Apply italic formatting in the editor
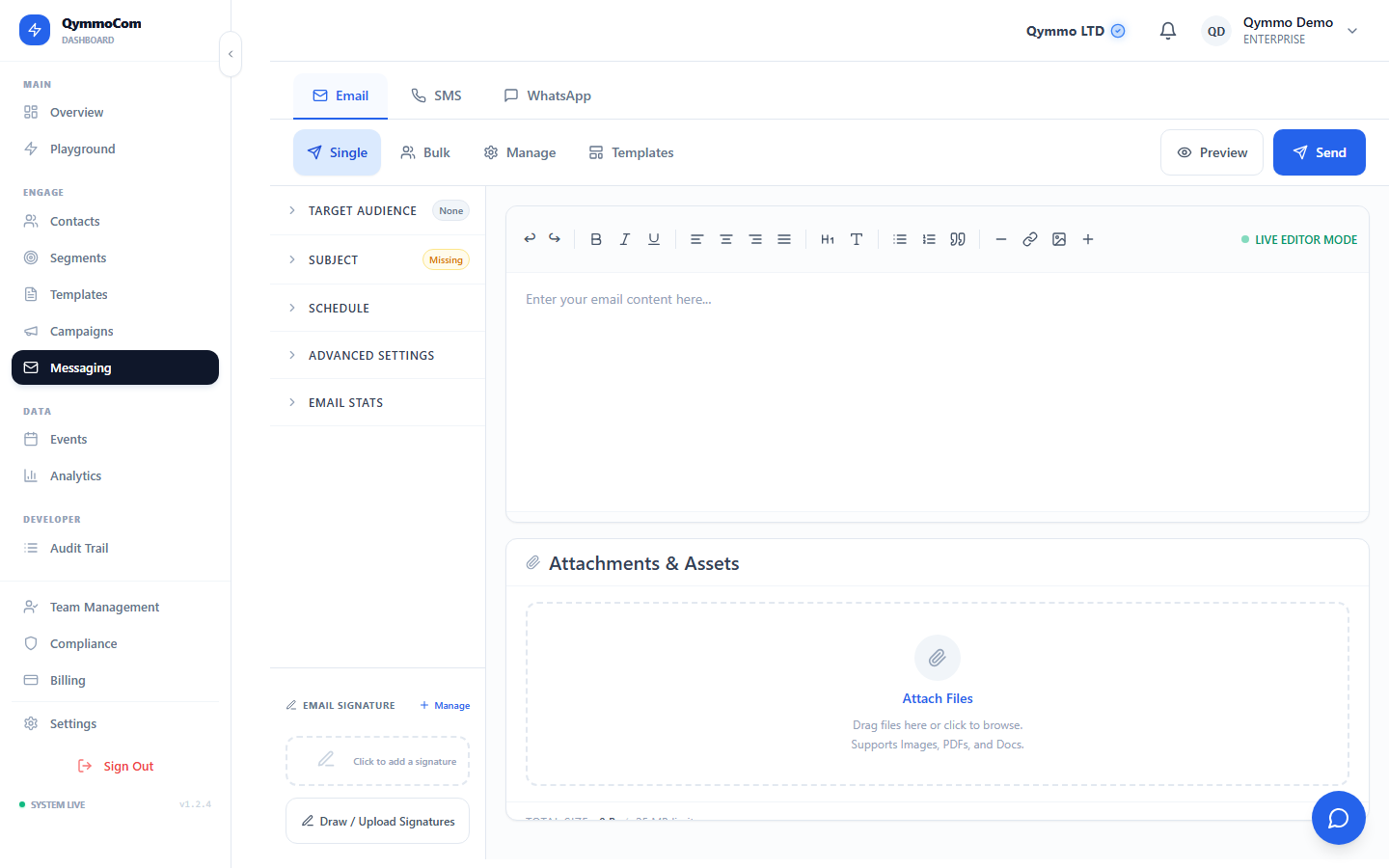This screenshot has width=1389, height=868. tap(625, 239)
